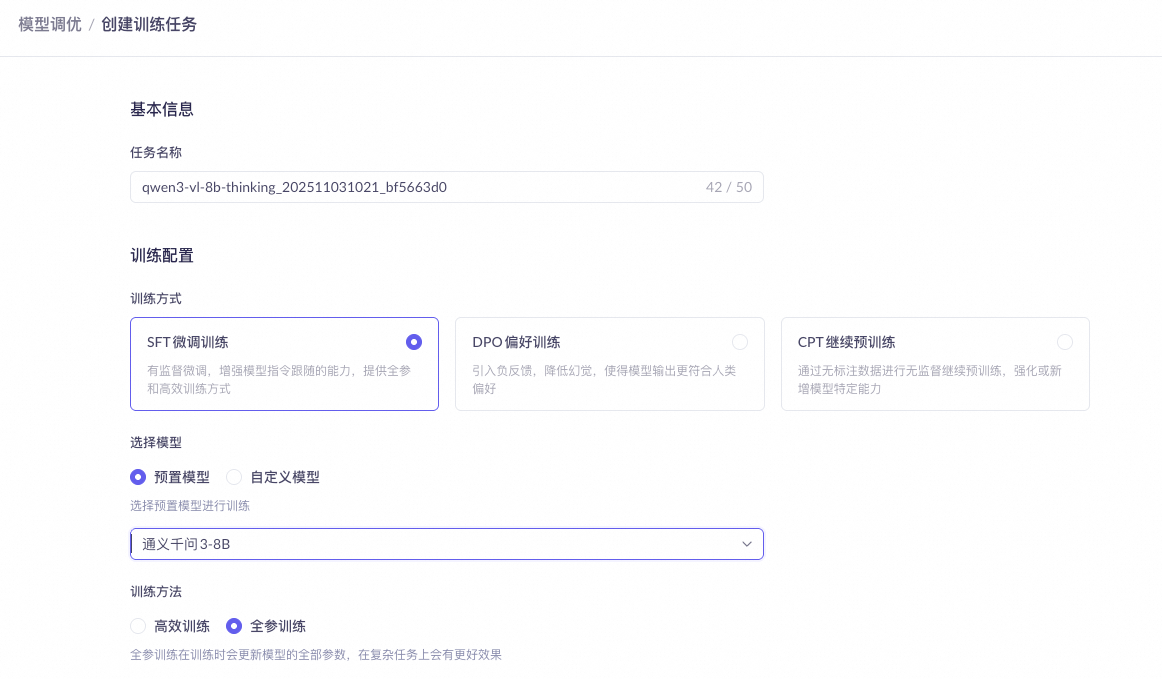This screenshot has height=679, width=1162.
Task: Click the model dropdown chevron arrow
Action: tap(746, 544)
